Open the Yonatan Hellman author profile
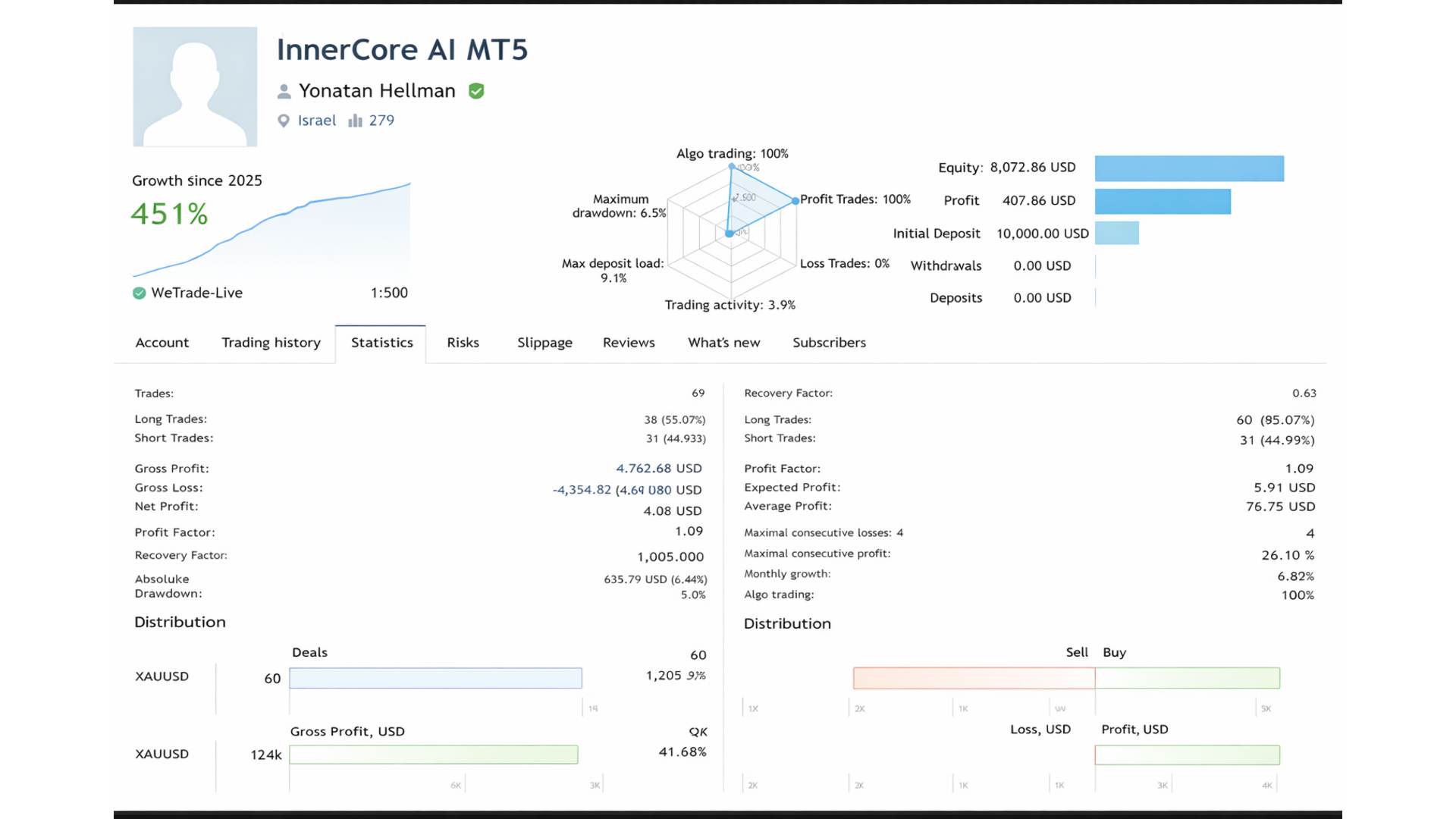The width and height of the screenshot is (1456, 819). click(x=377, y=91)
